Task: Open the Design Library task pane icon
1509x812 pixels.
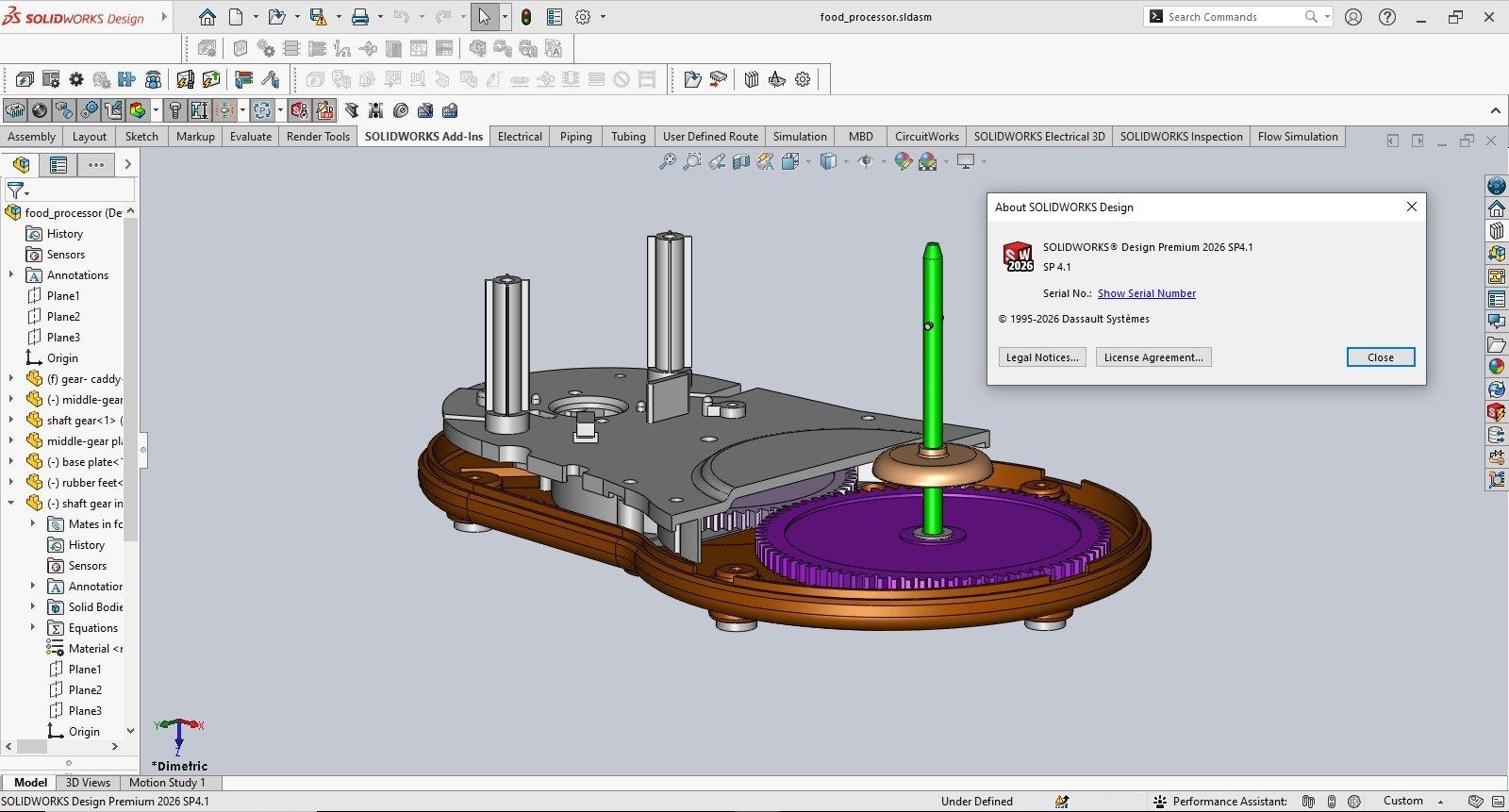Action: click(x=1497, y=231)
